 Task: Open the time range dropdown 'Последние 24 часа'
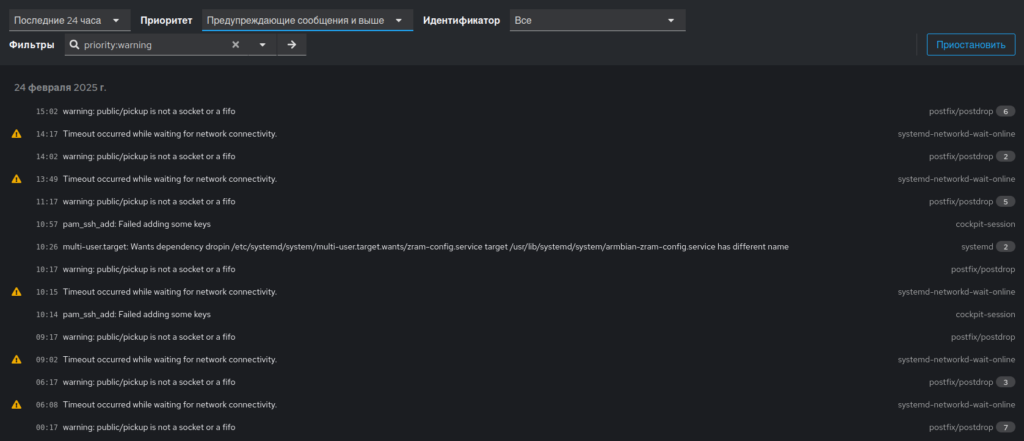point(69,20)
